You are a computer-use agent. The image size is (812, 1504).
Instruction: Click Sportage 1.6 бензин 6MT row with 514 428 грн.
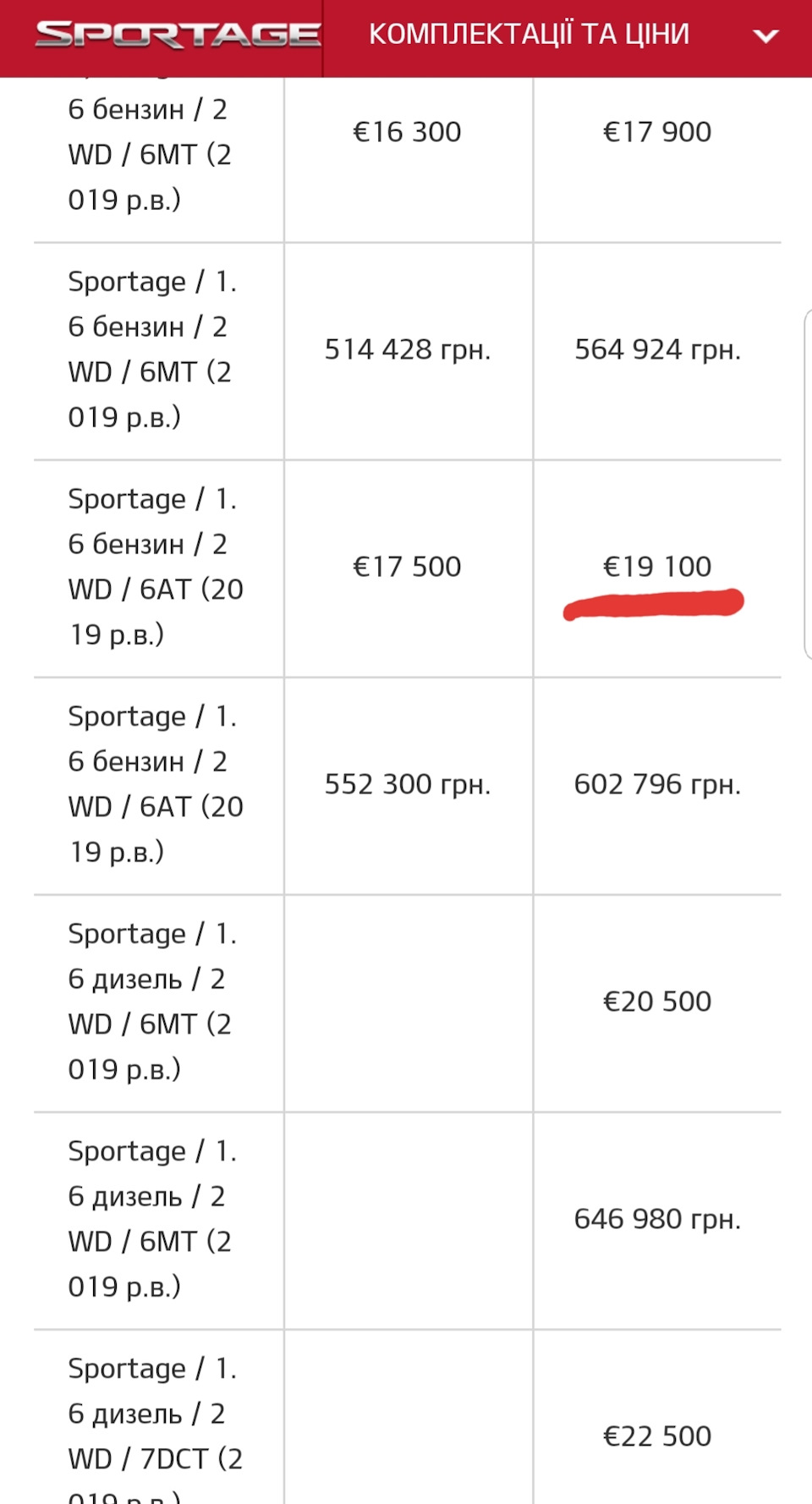pos(407,351)
